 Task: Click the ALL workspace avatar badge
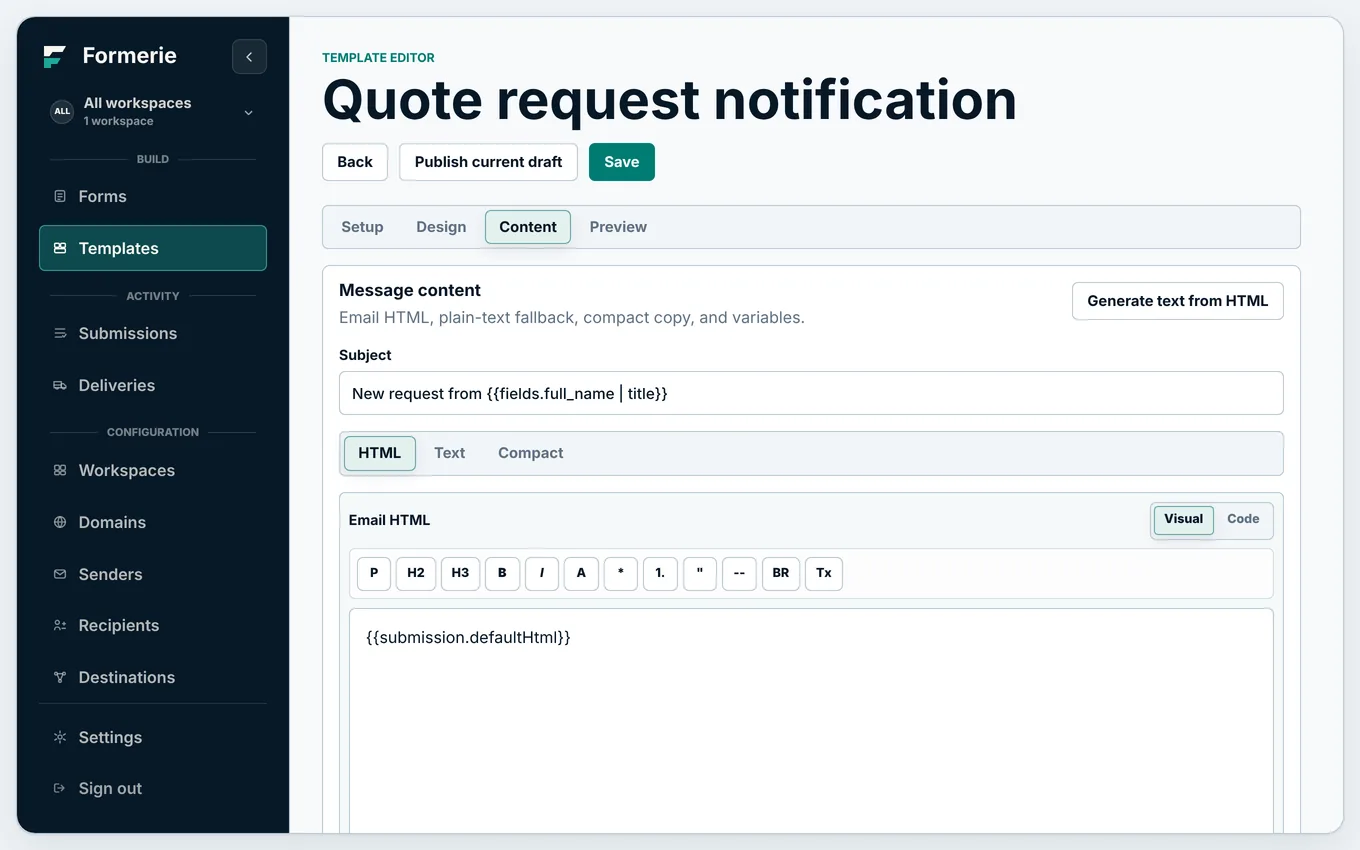pos(62,111)
